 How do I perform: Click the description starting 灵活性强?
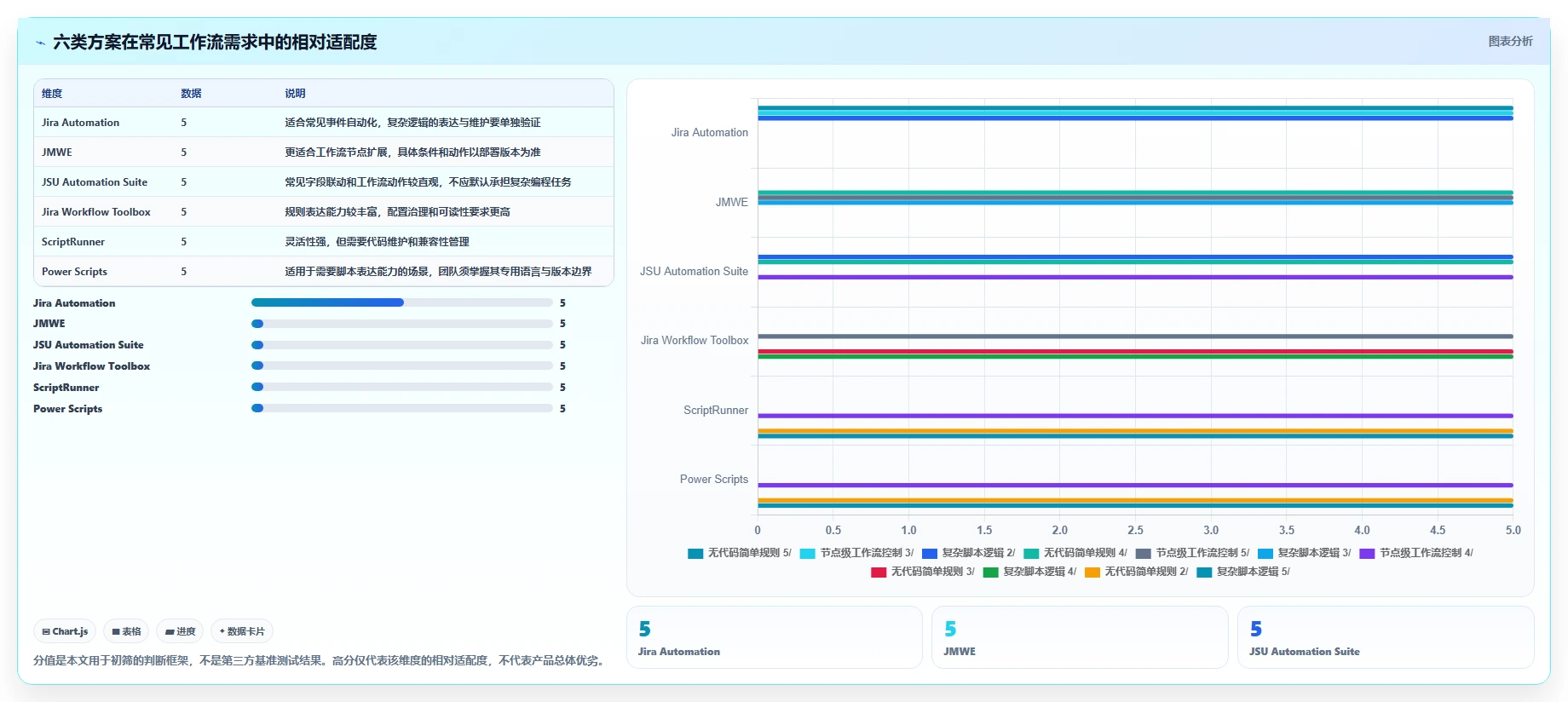pos(377,242)
